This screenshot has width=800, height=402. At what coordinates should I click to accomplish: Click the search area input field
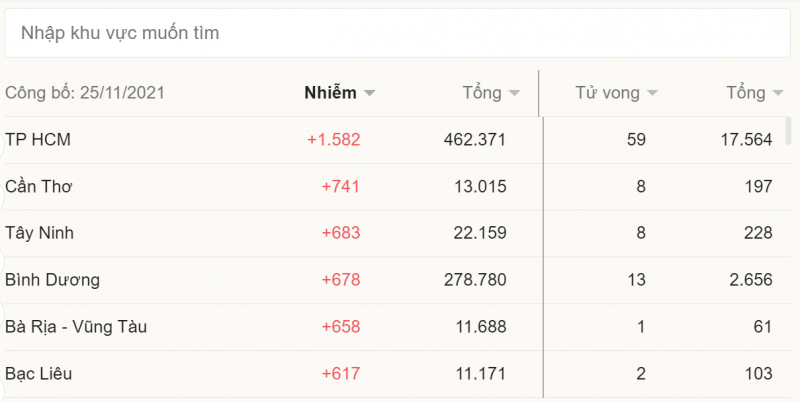(398, 34)
